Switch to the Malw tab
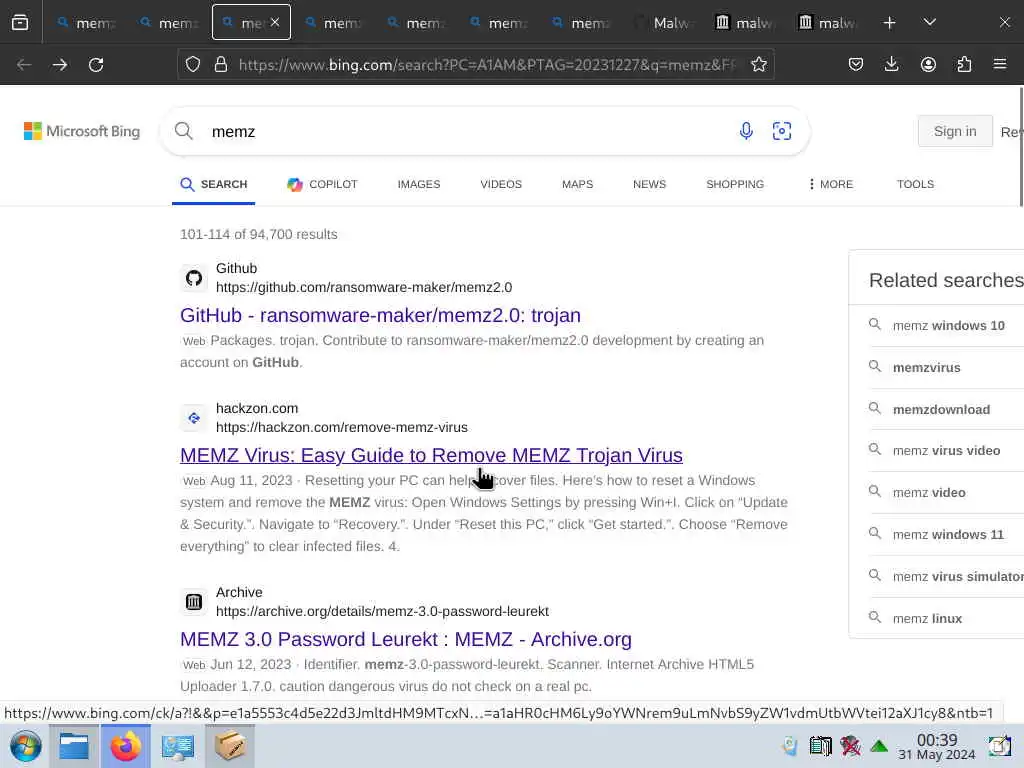1024x768 pixels. click(x=663, y=23)
